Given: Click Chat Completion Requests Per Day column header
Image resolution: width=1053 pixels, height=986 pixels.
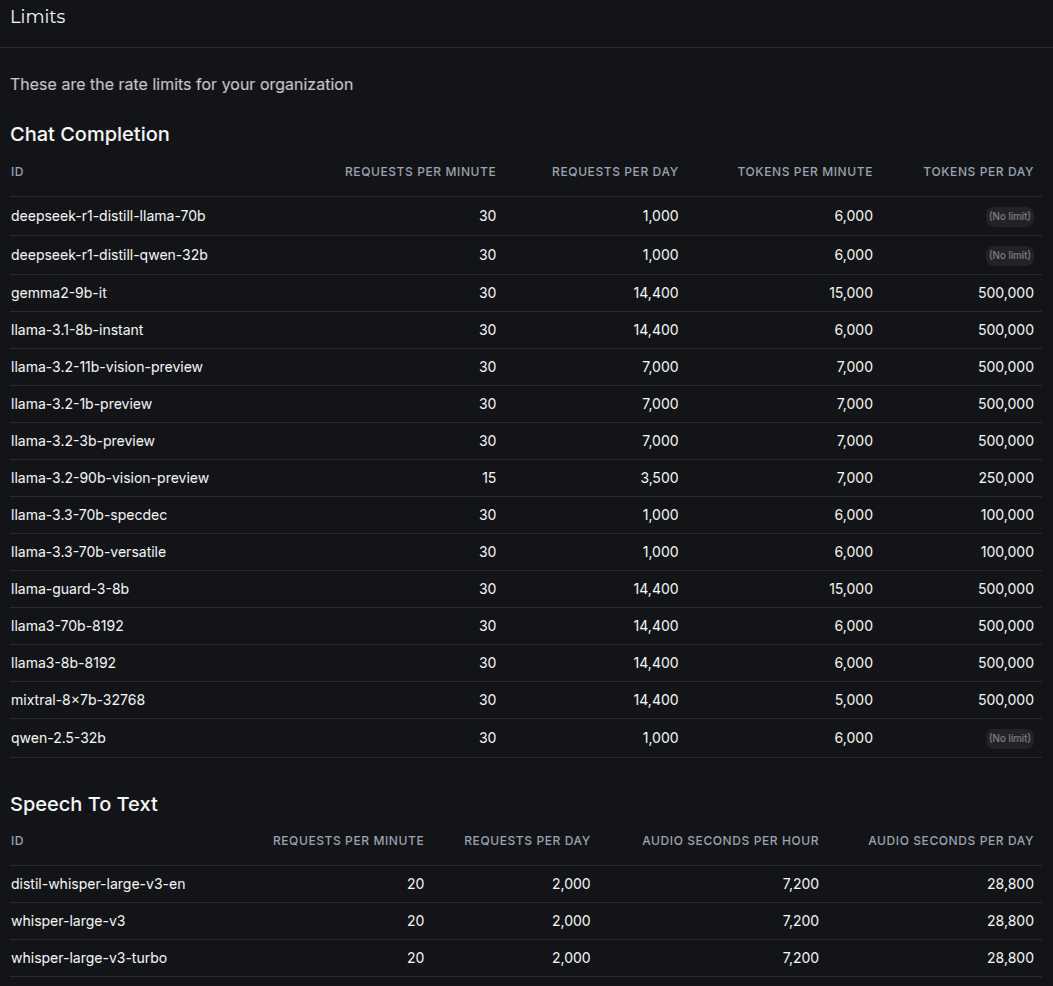Looking at the screenshot, I should click(615, 172).
